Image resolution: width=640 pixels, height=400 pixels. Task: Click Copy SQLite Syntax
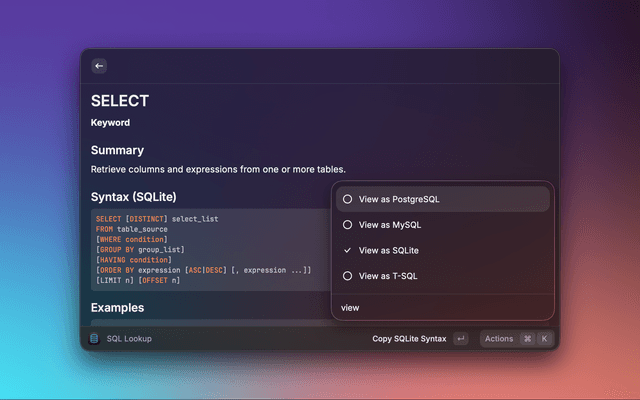[409, 339]
